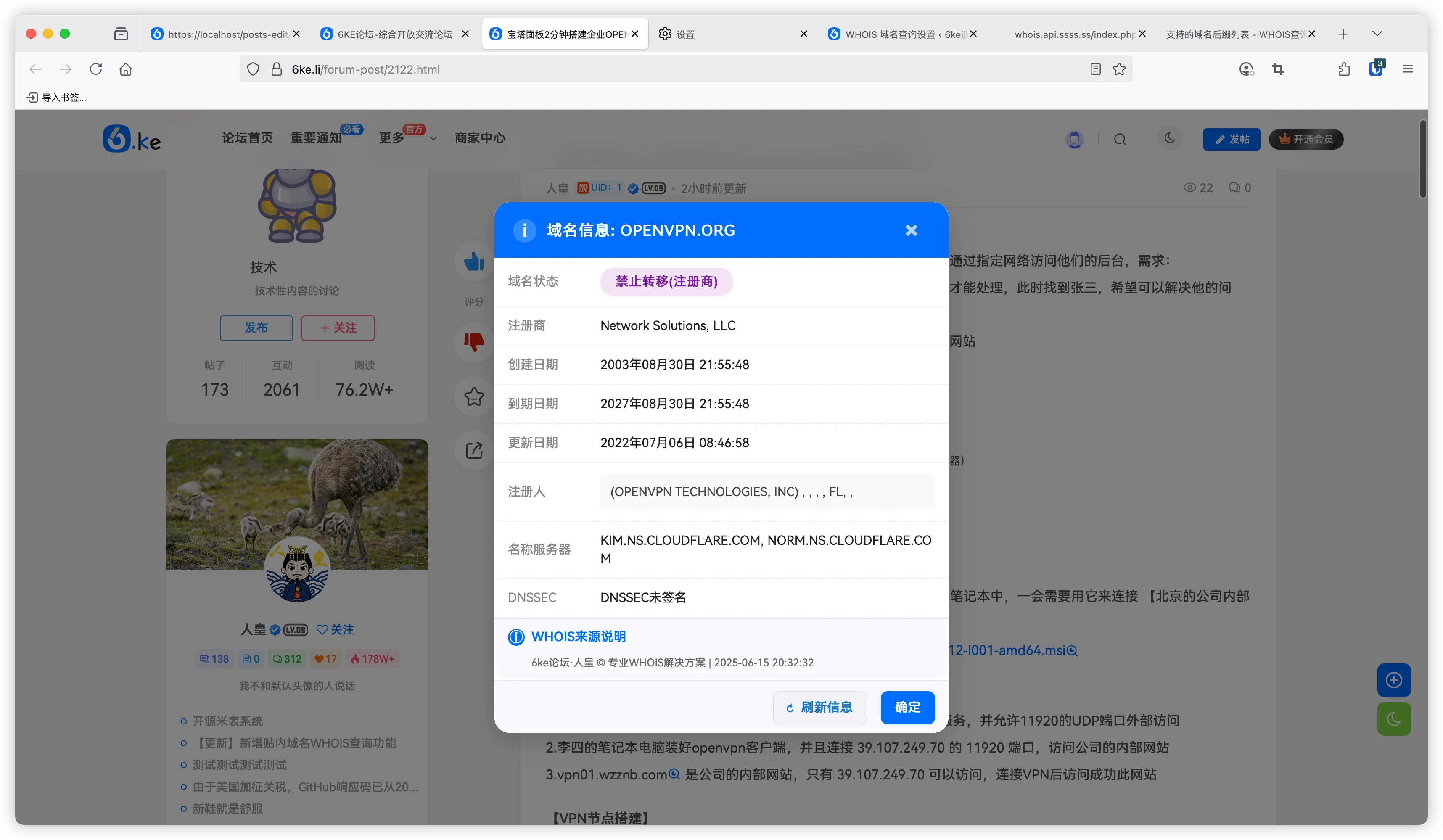Favorite the post with star icon
Viewport: 1443px width, 840px height.
coord(473,396)
